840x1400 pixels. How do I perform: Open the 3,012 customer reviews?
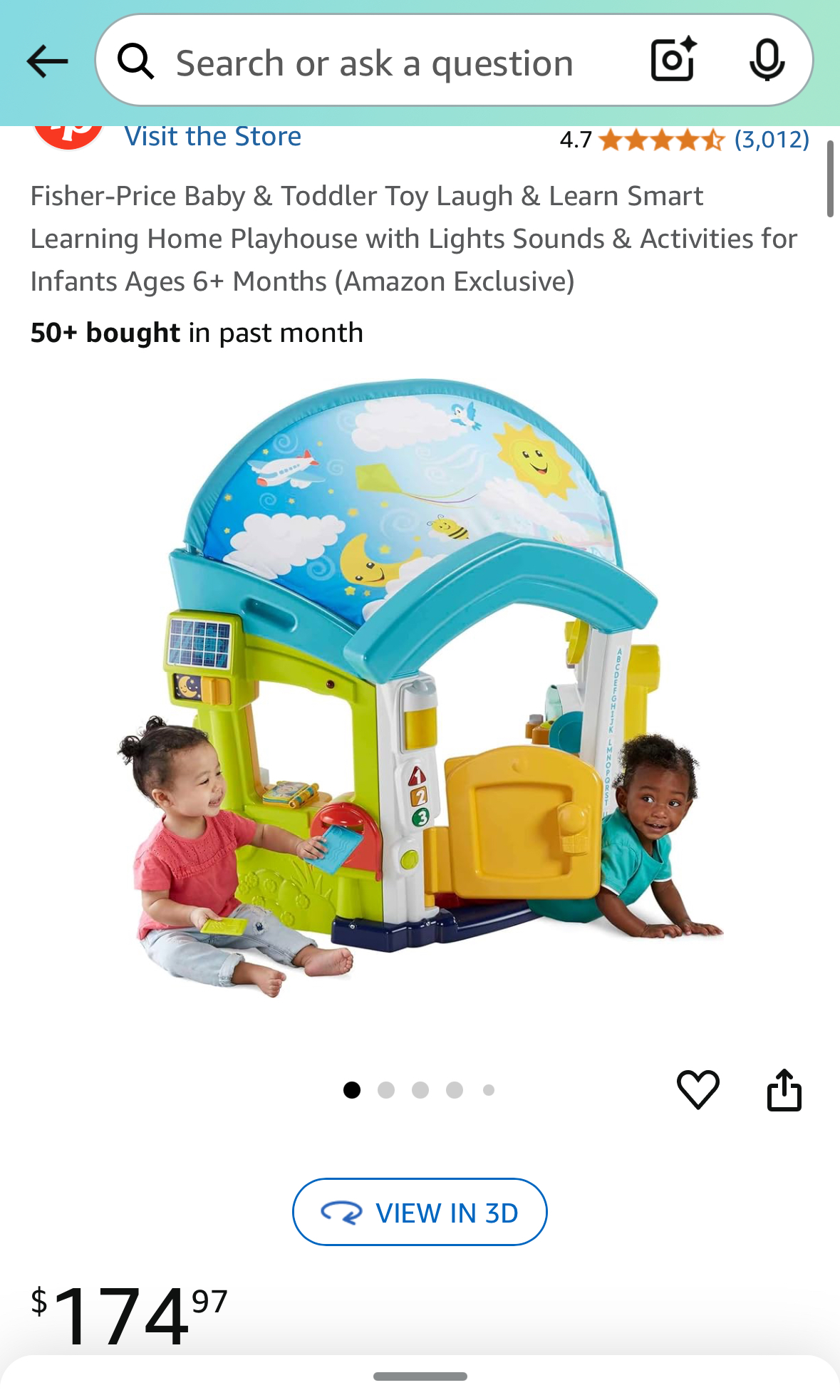[x=772, y=139]
